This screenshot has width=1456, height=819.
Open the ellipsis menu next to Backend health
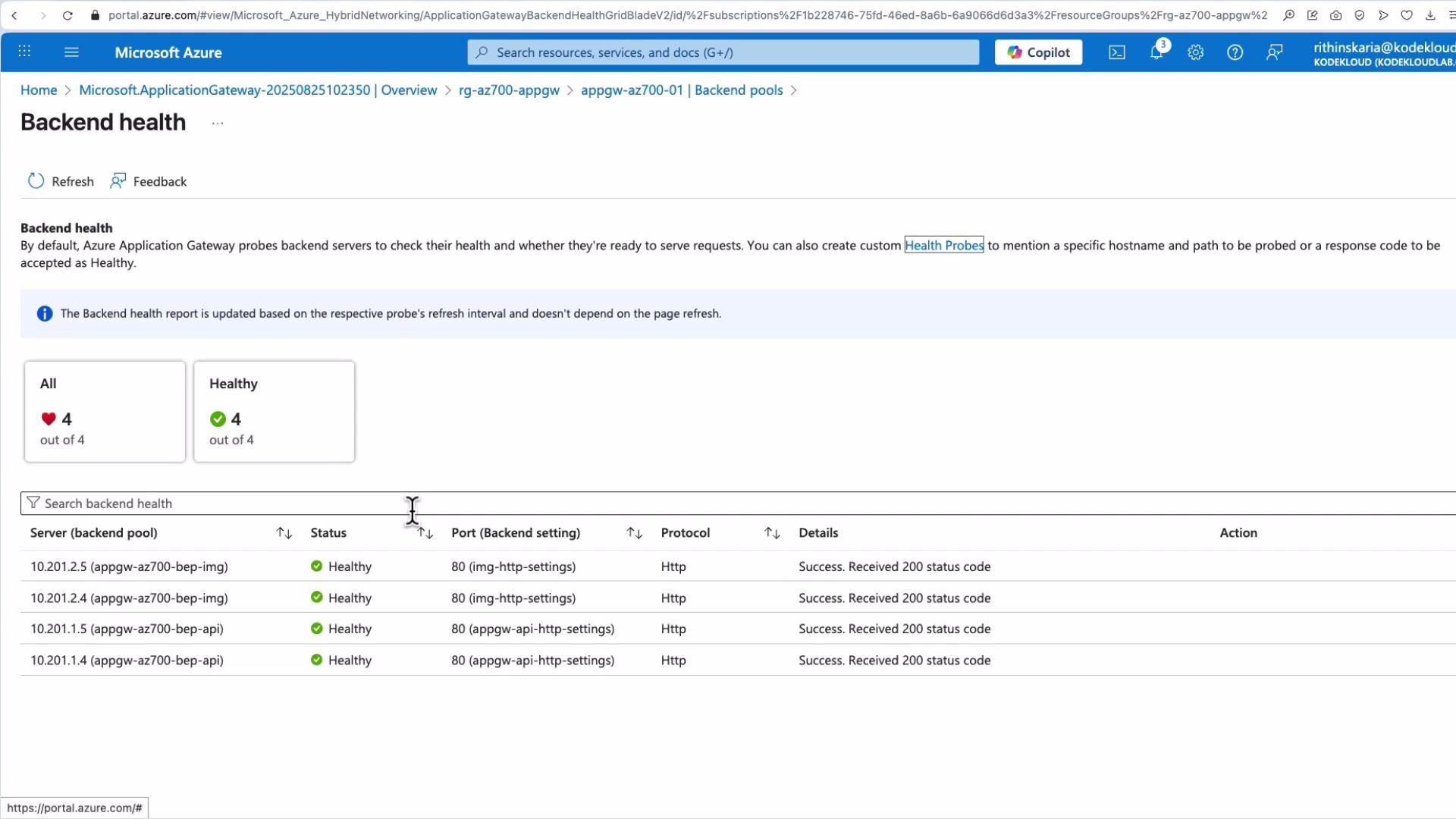(218, 124)
